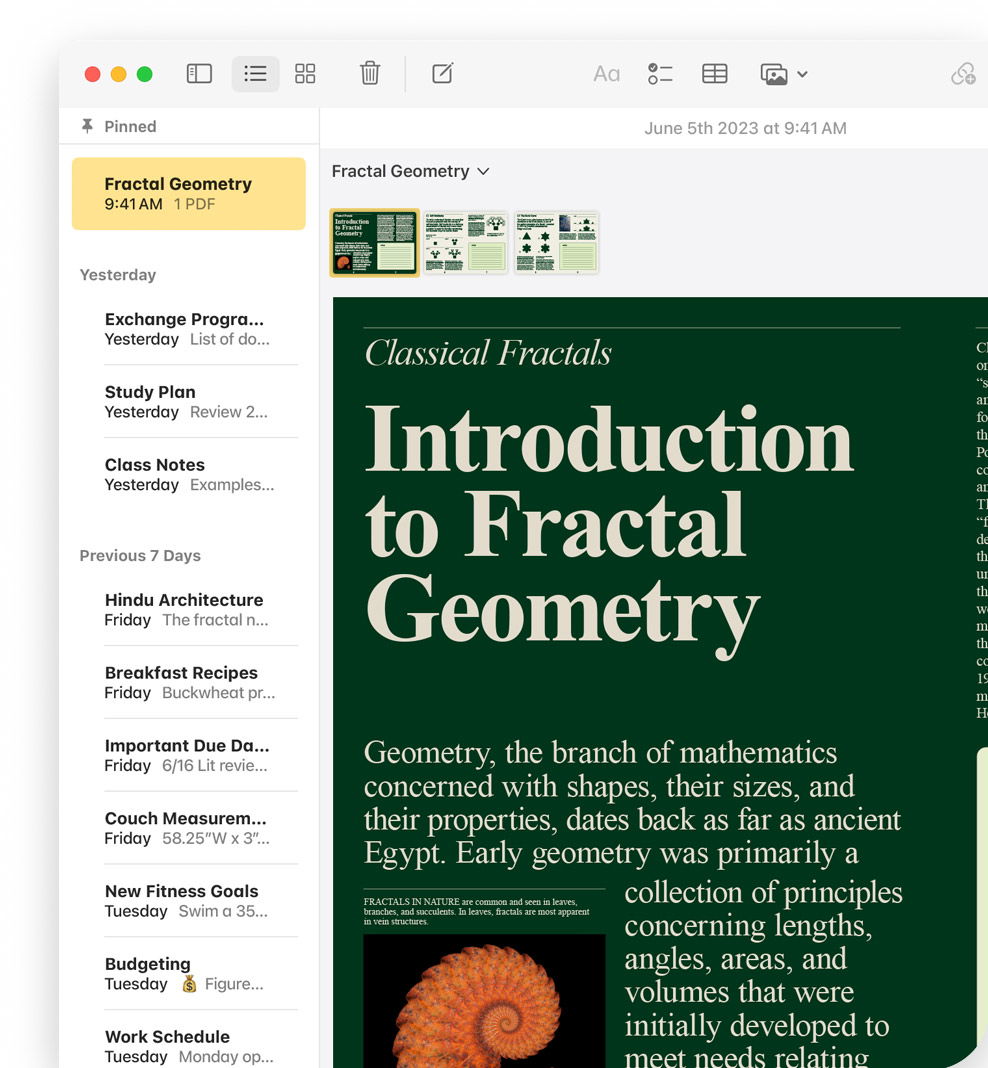Toggle the sidebar folders panel
This screenshot has width=988, height=1068.
[199, 74]
